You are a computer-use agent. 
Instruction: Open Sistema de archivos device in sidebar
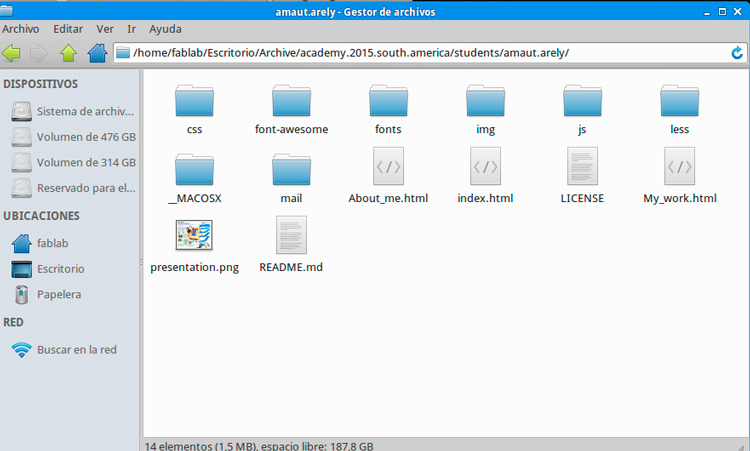73,111
